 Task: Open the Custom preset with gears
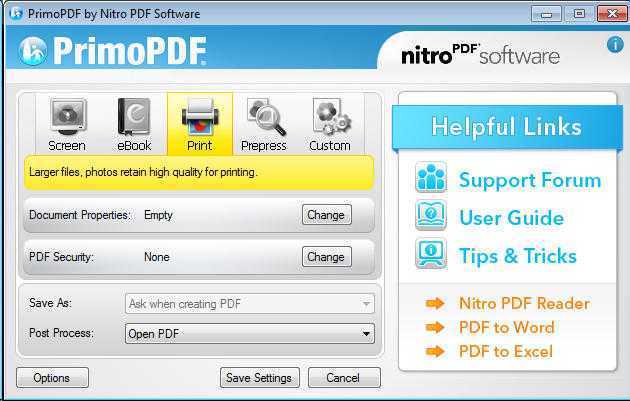[x=331, y=117]
